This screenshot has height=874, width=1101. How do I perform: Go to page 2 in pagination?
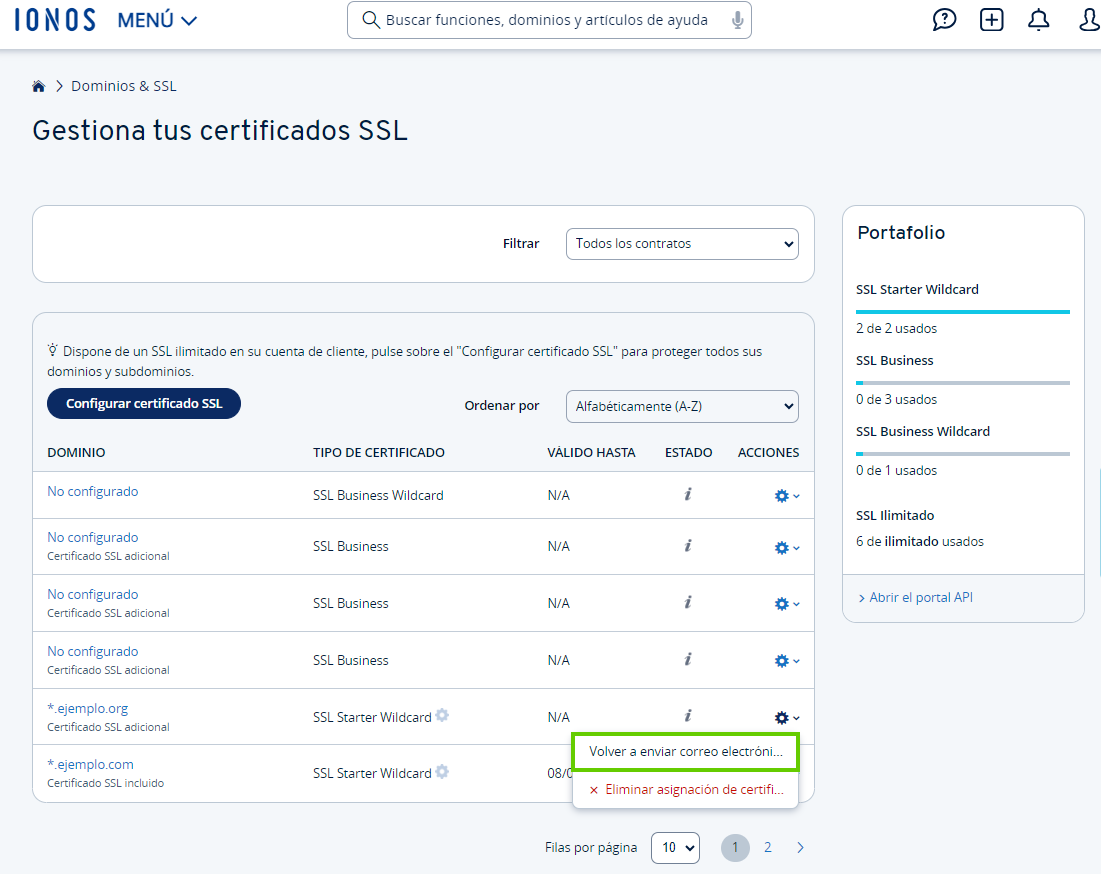[x=767, y=847]
